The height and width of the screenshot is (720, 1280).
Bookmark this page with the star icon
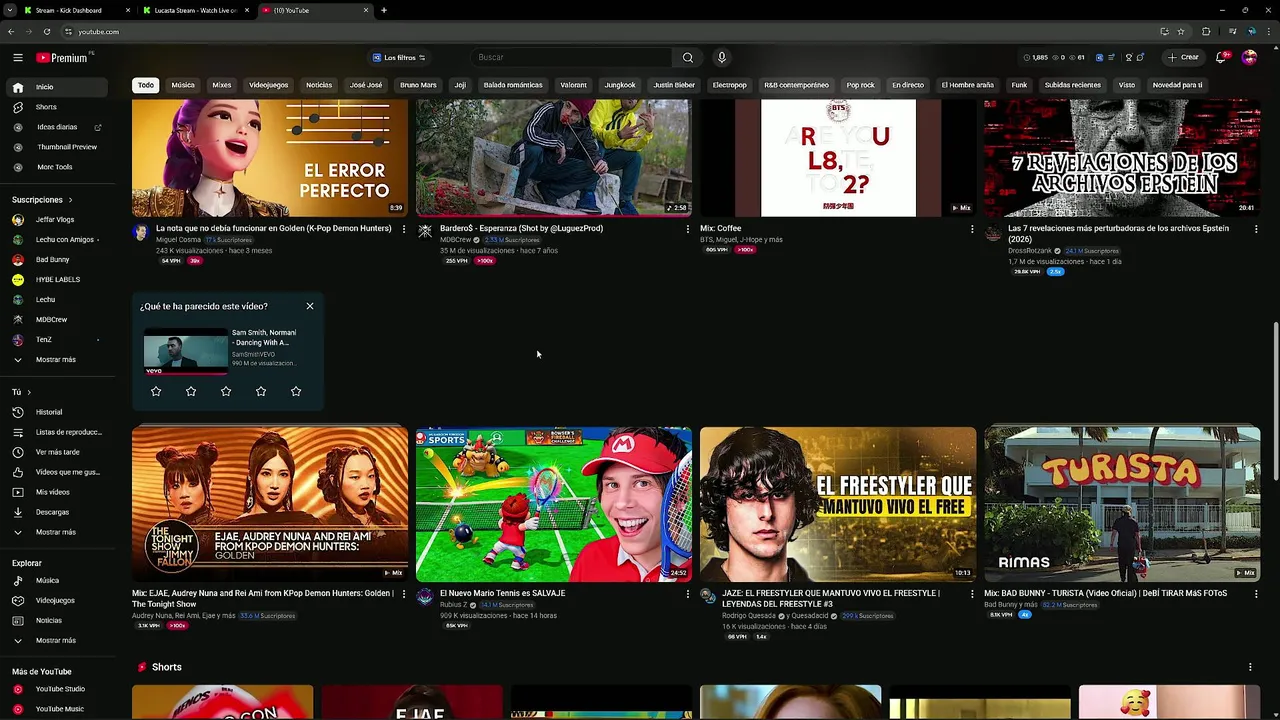1181,32
